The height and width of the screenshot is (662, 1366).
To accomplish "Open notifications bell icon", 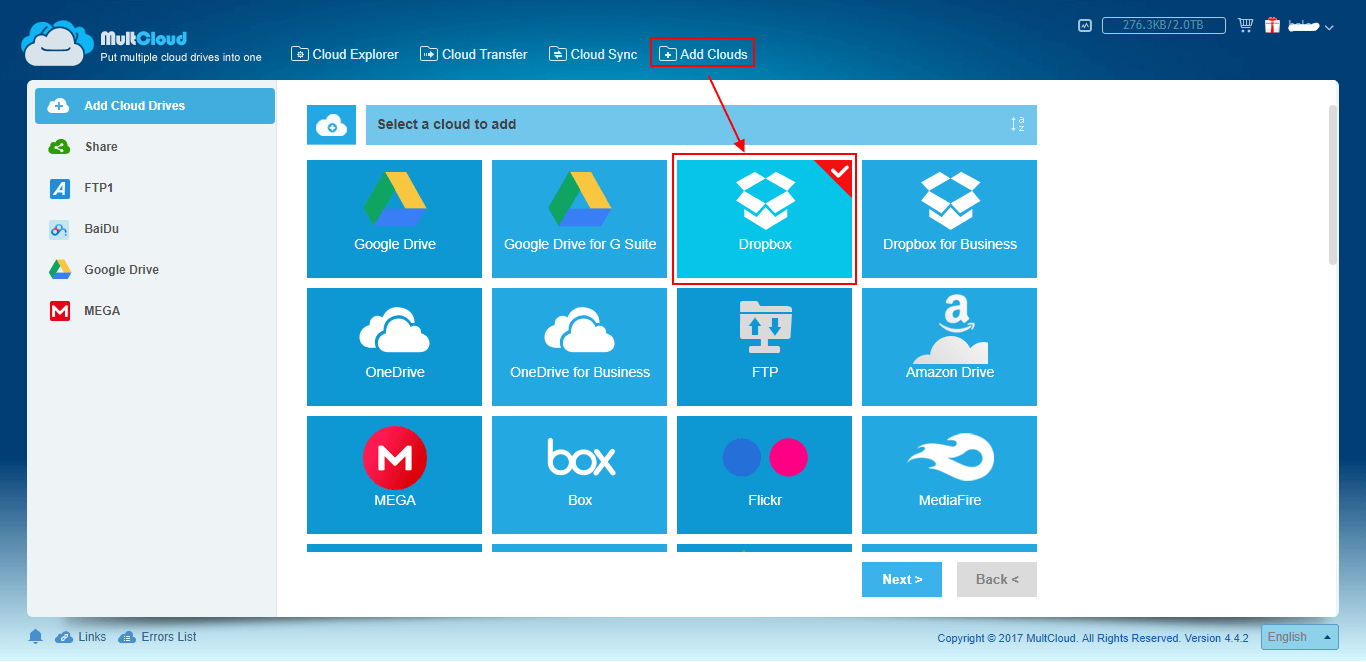I will point(36,637).
